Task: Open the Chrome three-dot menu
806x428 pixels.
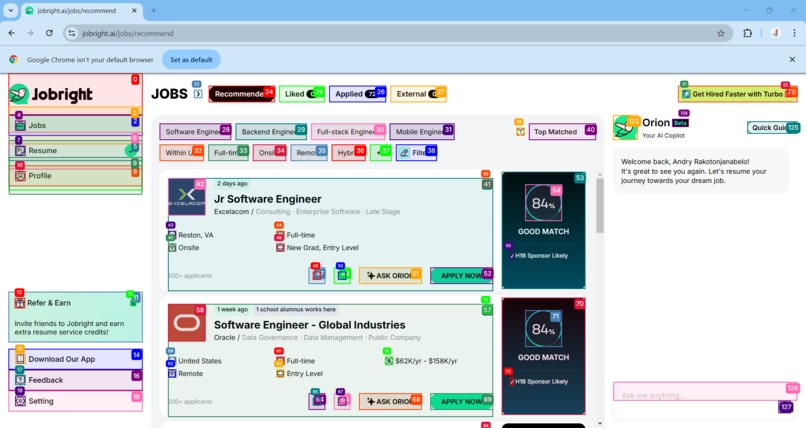Action: [x=794, y=33]
